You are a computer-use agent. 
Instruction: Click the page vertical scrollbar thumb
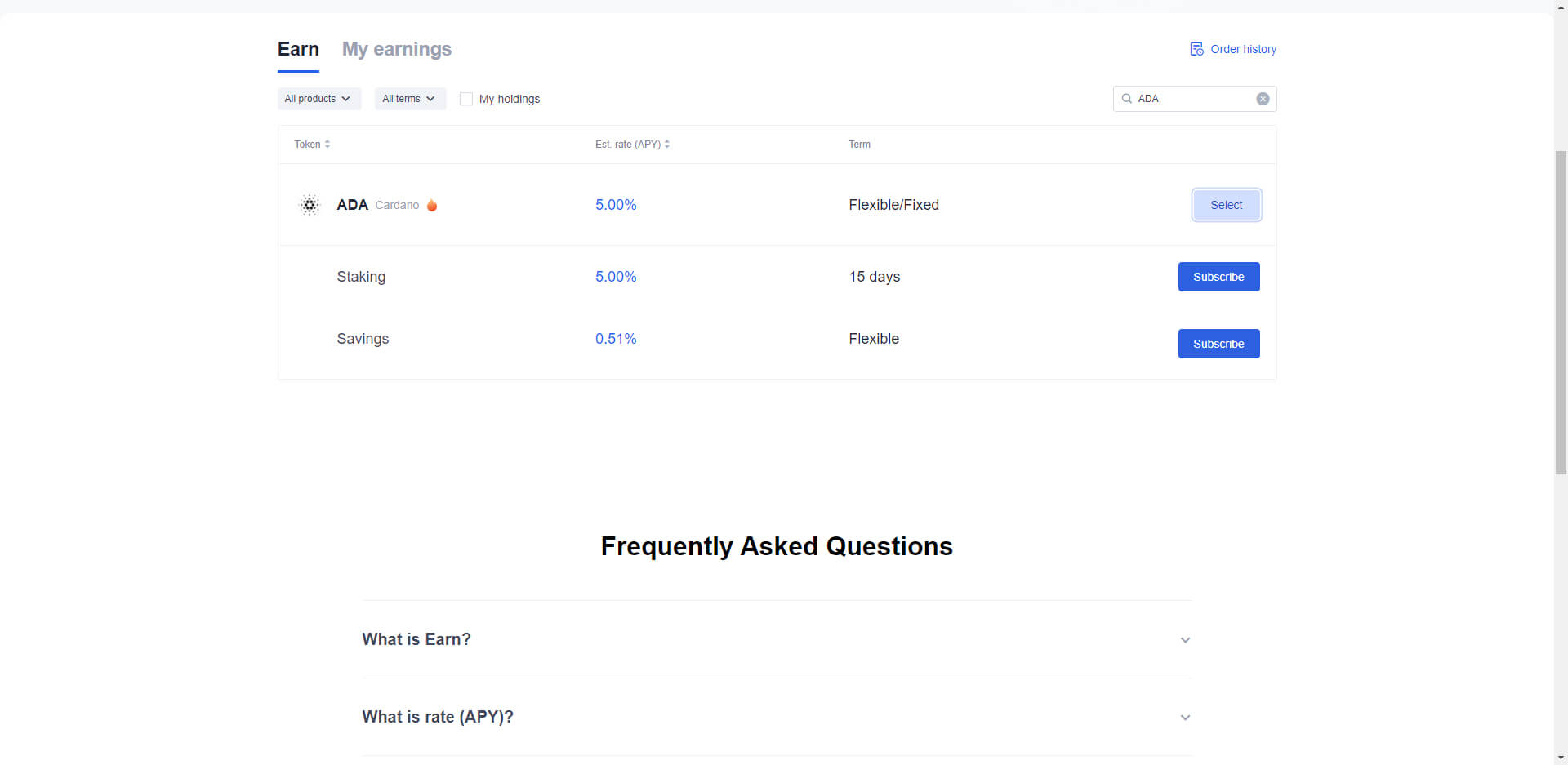1561,313
